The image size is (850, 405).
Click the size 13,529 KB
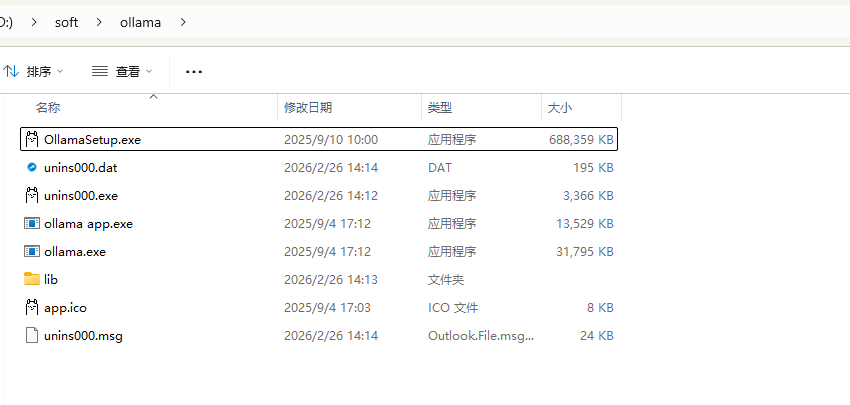(585, 223)
